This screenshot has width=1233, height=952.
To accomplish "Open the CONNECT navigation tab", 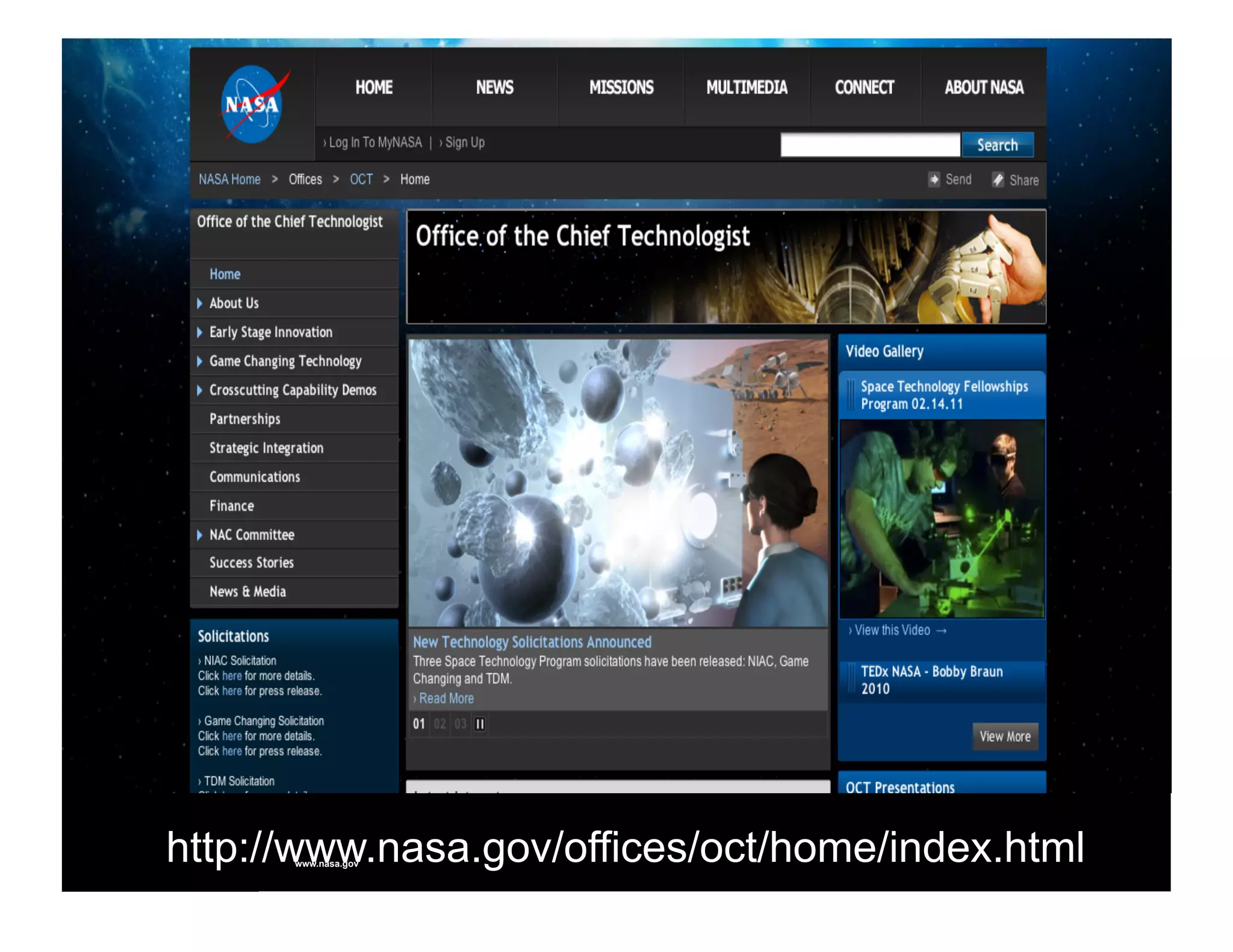I will tap(865, 88).
